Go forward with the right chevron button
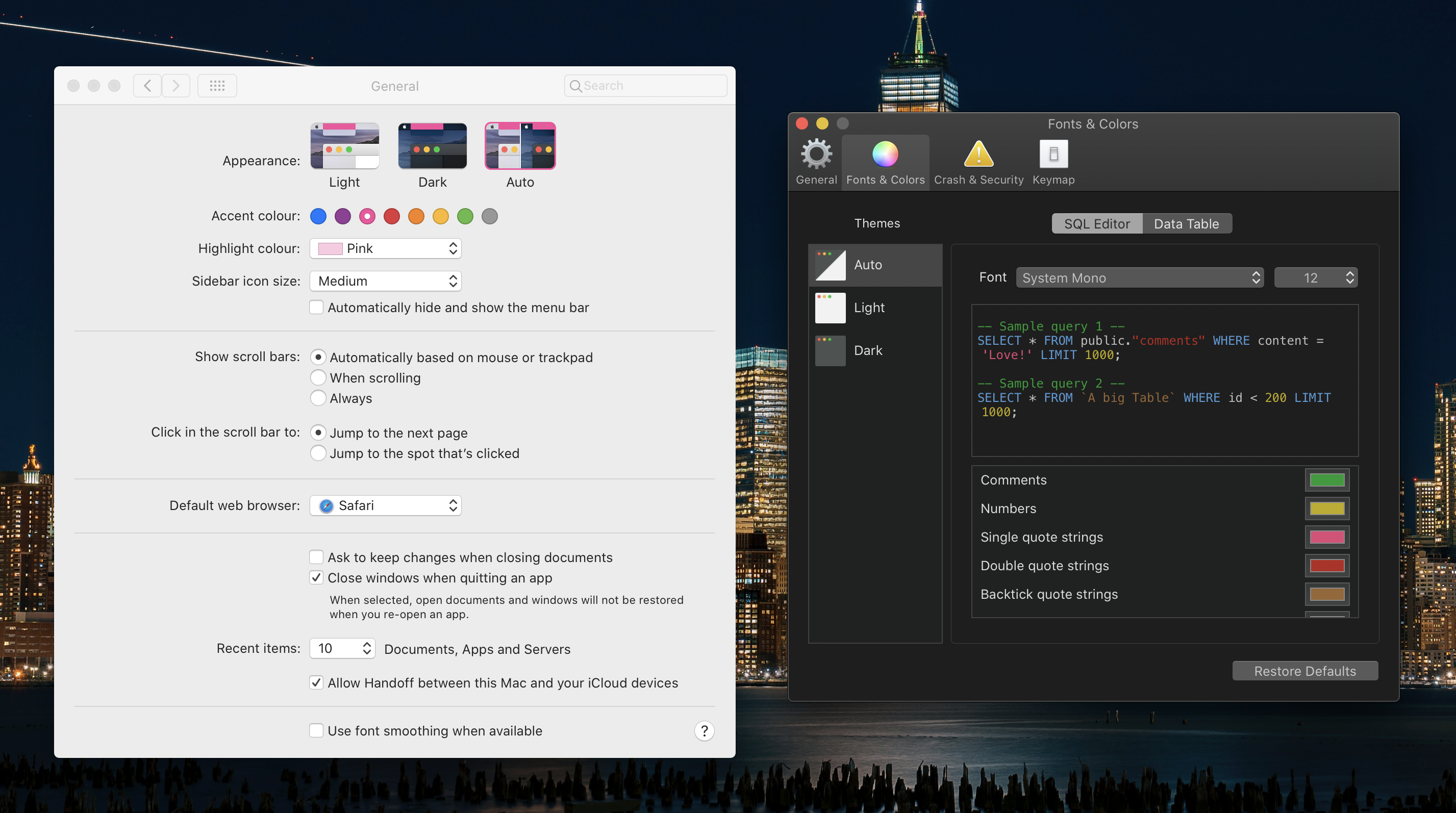Viewport: 1456px width, 813px height. pos(176,86)
